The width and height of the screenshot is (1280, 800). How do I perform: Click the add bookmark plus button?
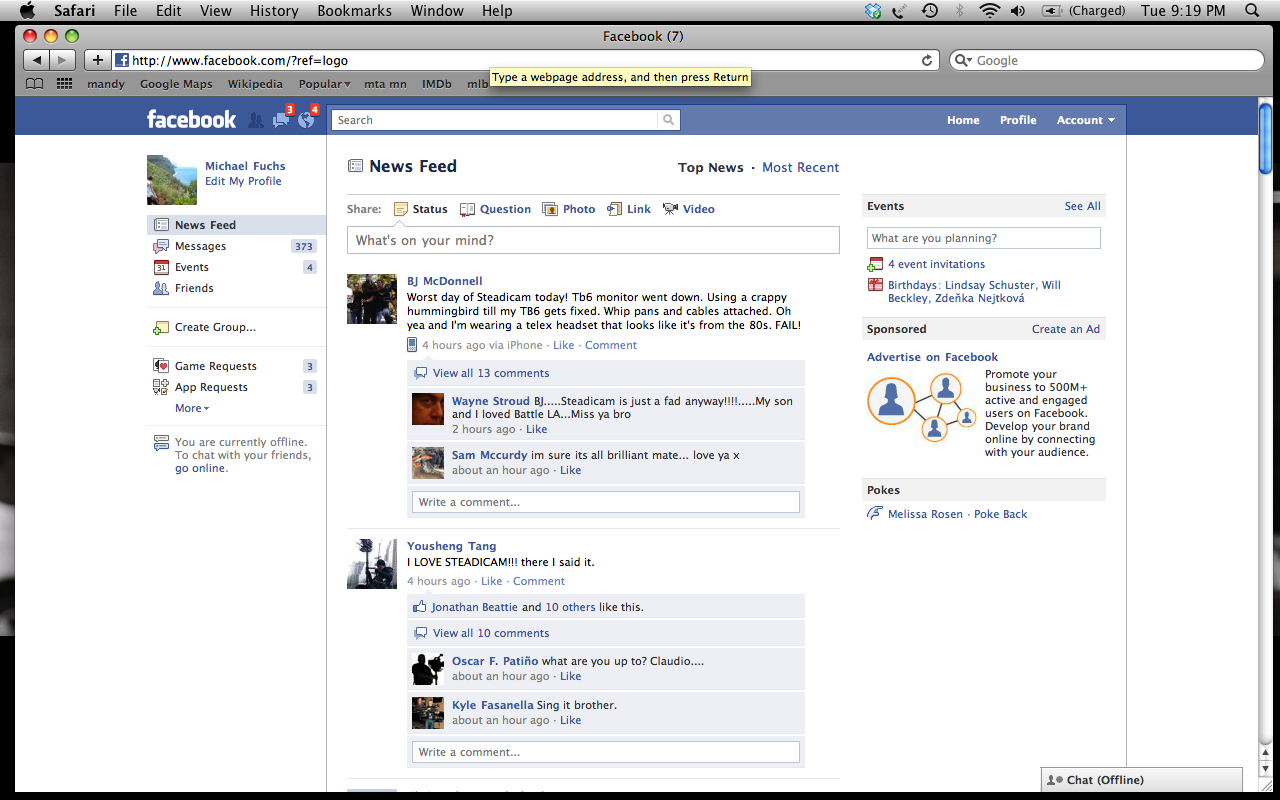click(x=97, y=60)
